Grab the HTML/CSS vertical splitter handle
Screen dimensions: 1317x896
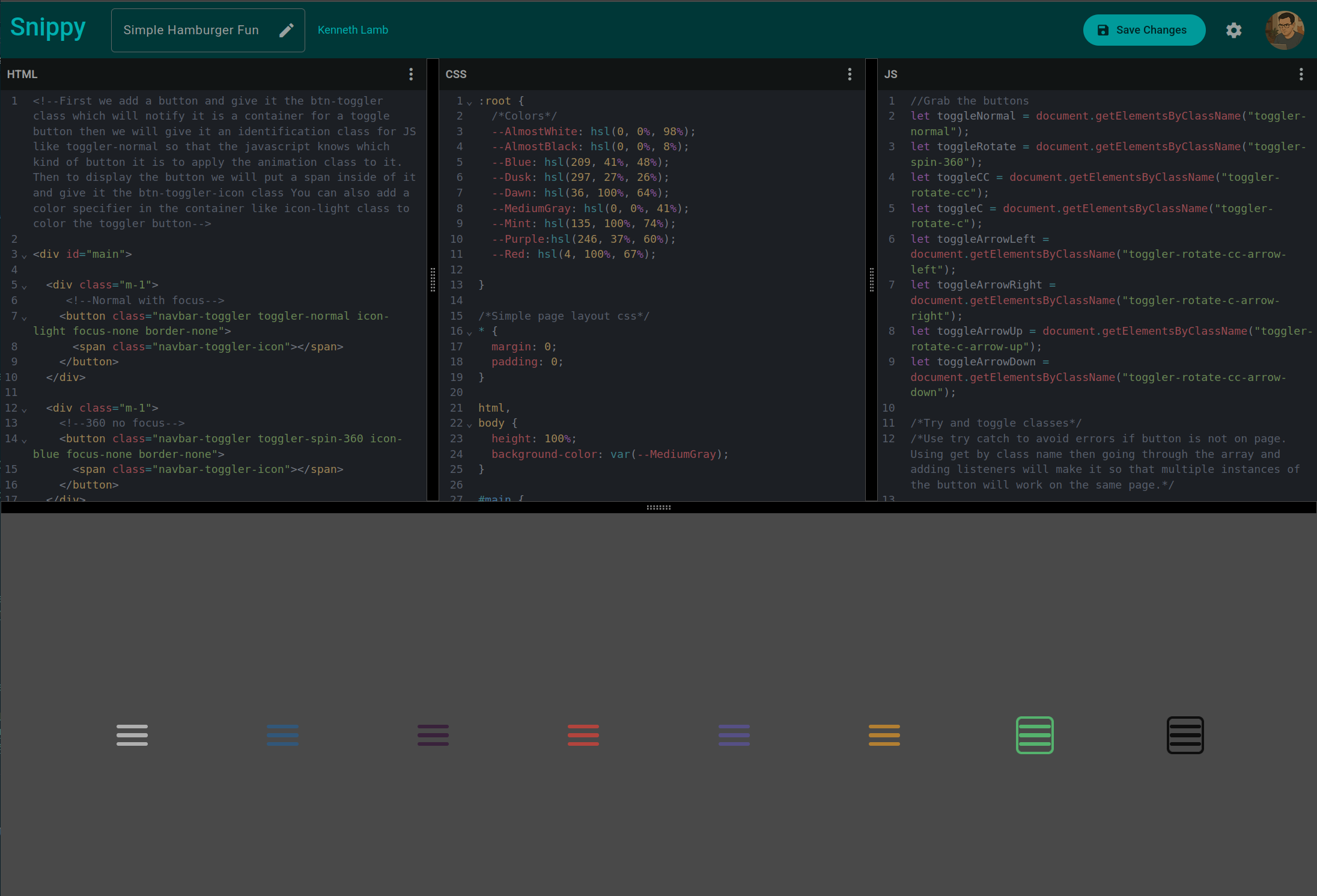(433, 279)
